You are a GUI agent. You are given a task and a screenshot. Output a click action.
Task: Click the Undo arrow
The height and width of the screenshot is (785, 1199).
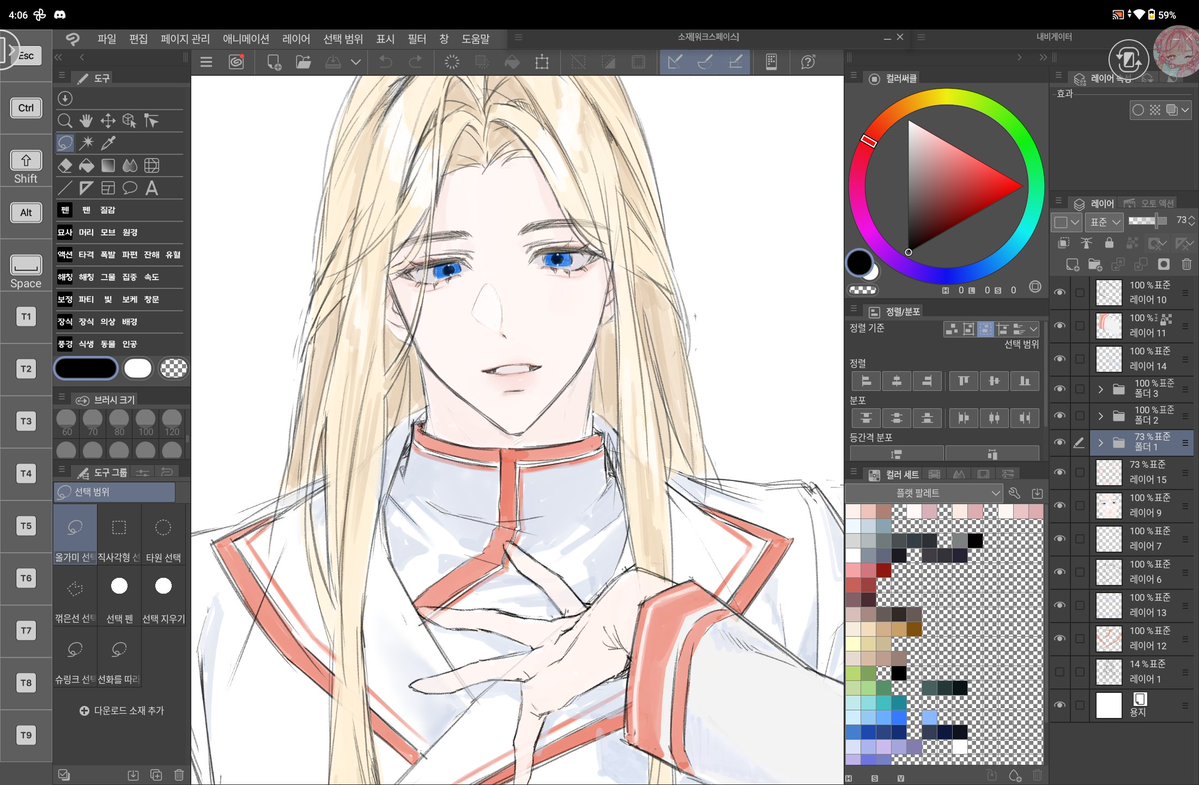click(x=385, y=62)
